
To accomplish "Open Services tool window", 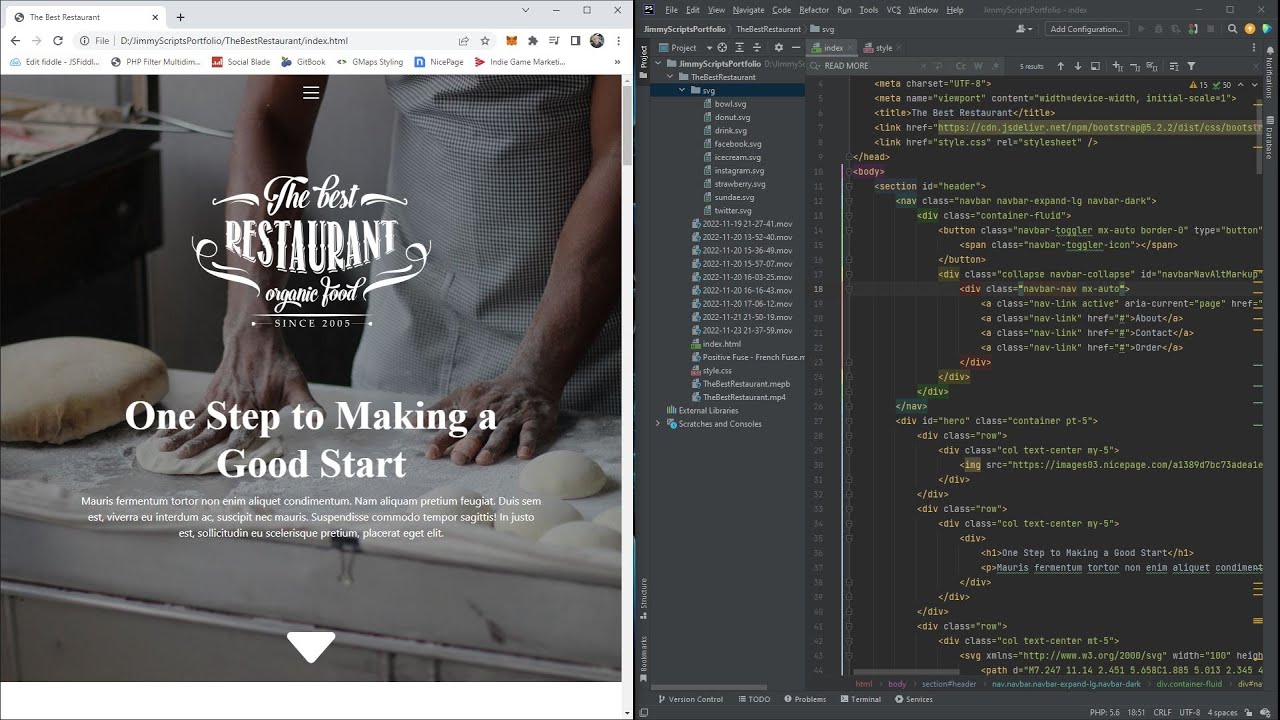I will [x=913, y=699].
